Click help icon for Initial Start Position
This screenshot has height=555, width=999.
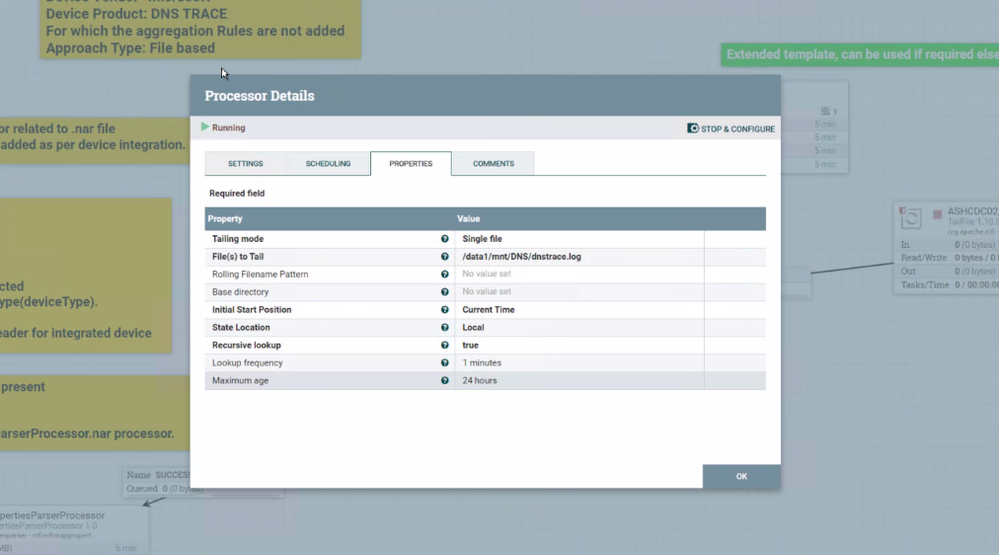point(445,310)
